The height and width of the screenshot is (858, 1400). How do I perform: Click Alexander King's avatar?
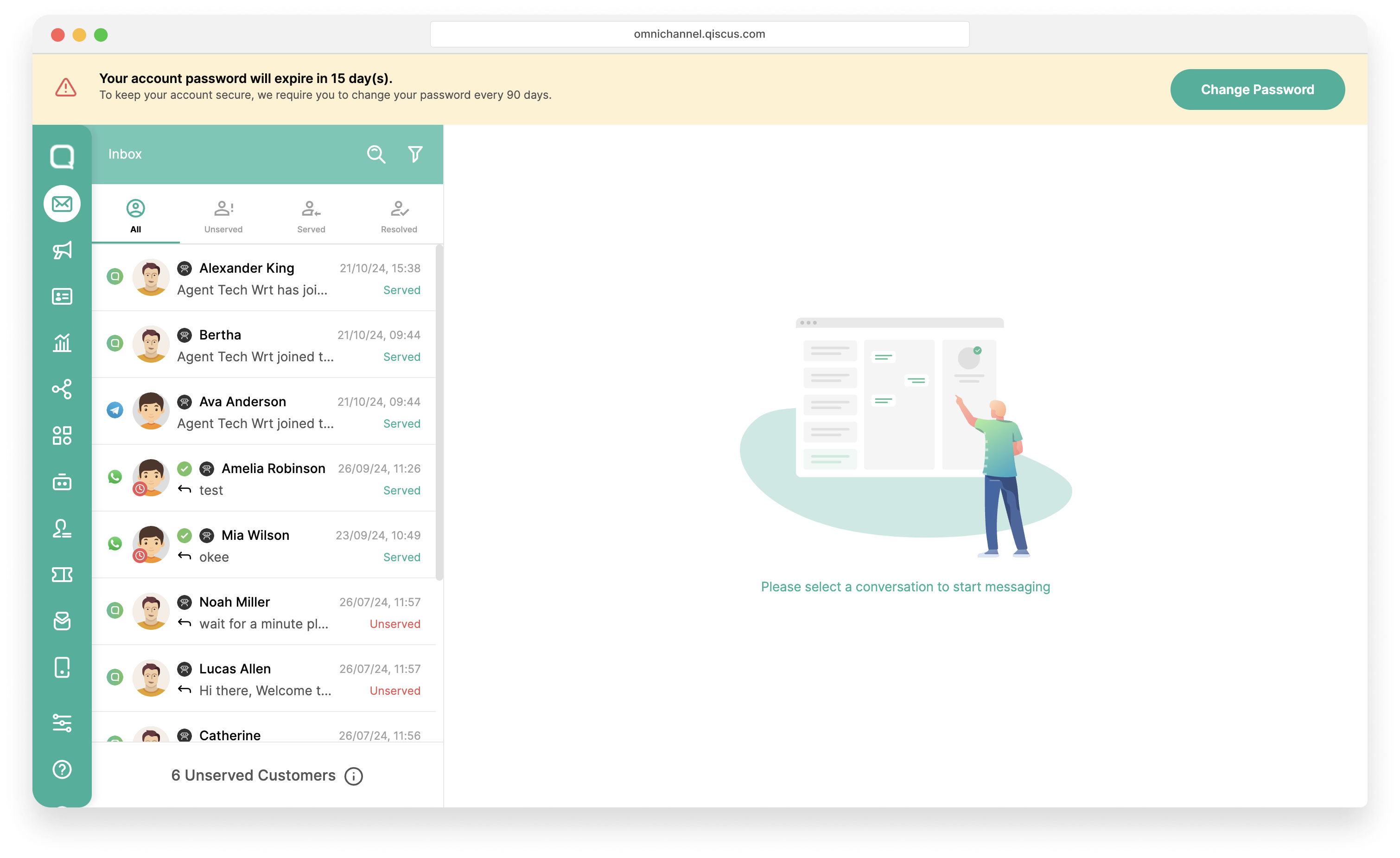[x=151, y=277]
